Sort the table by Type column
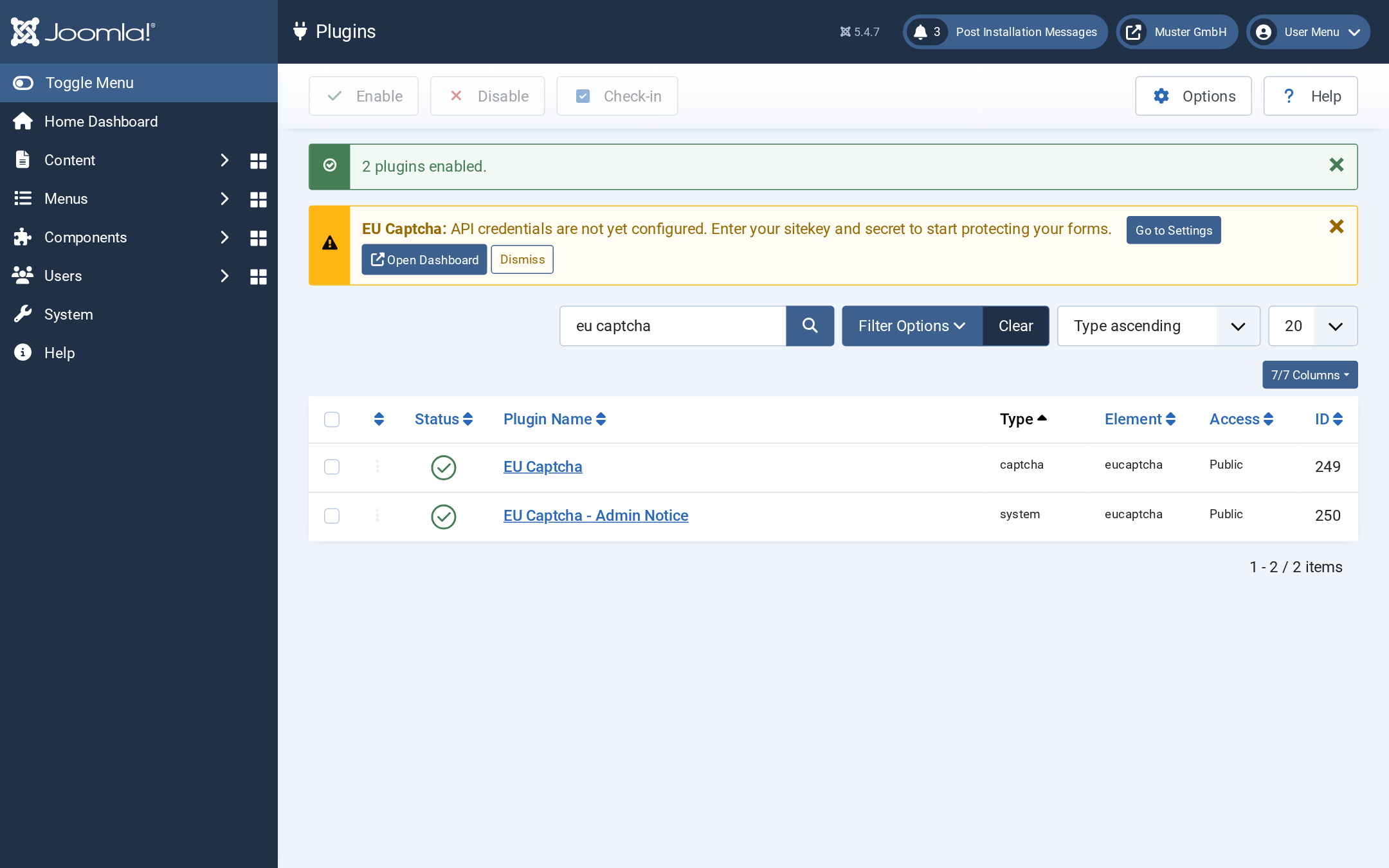Screen dimensions: 1389x868 tap(1024, 419)
